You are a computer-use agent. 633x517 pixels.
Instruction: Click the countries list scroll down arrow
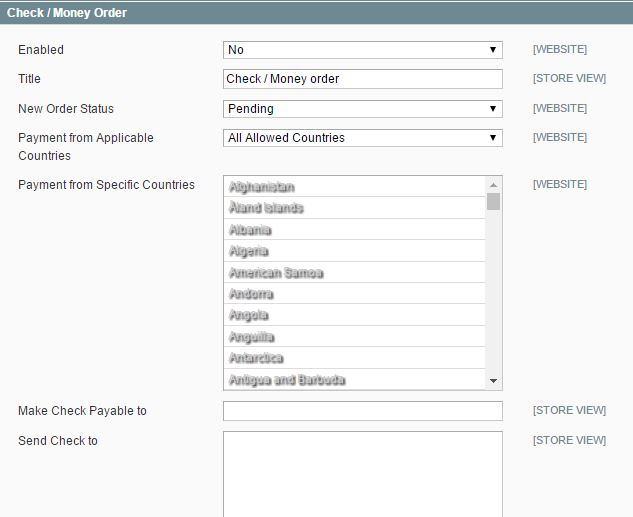pyautogui.click(x=493, y=381)
